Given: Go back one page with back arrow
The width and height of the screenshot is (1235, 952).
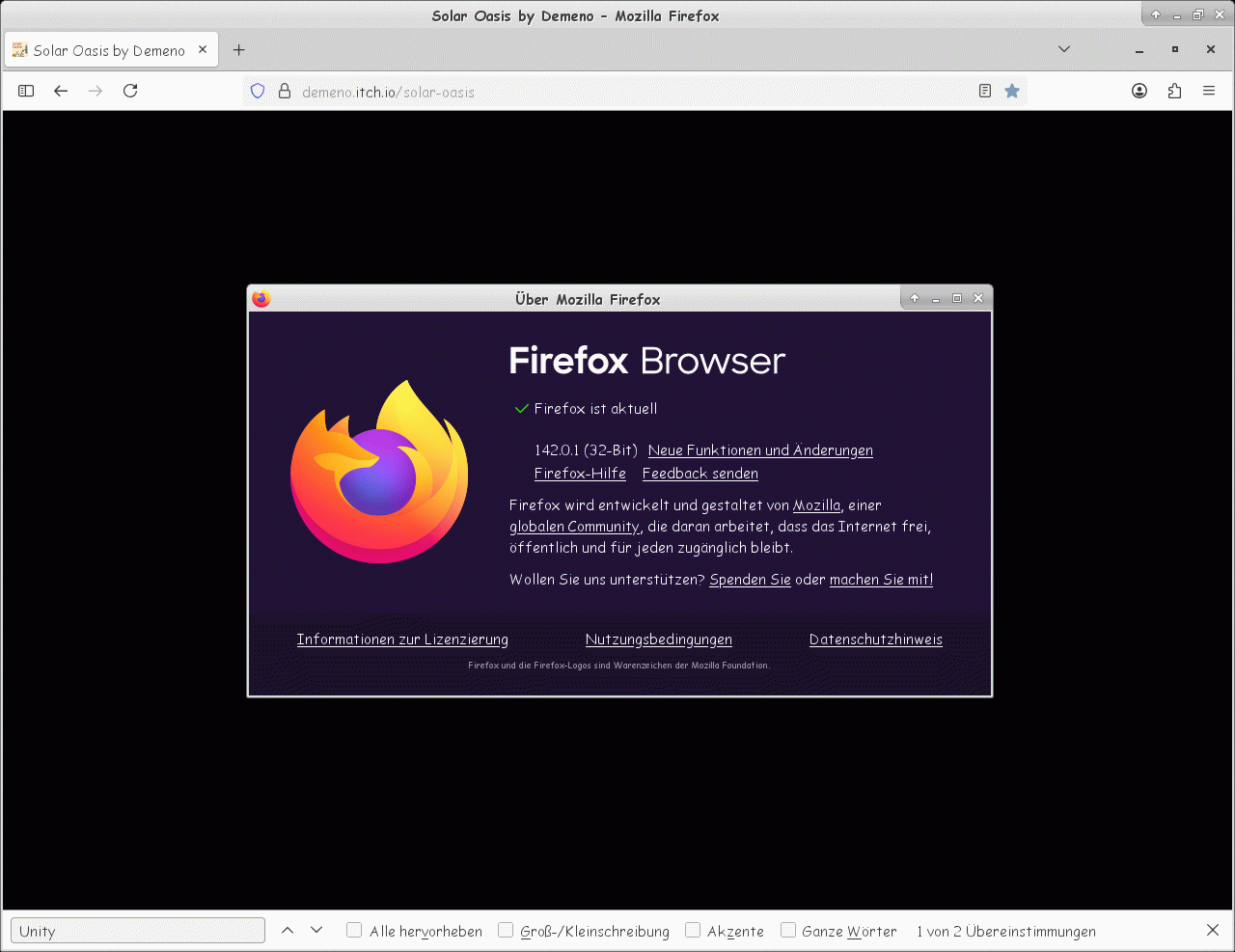Looking at the screenshot, I should click(x=61, y=91).
